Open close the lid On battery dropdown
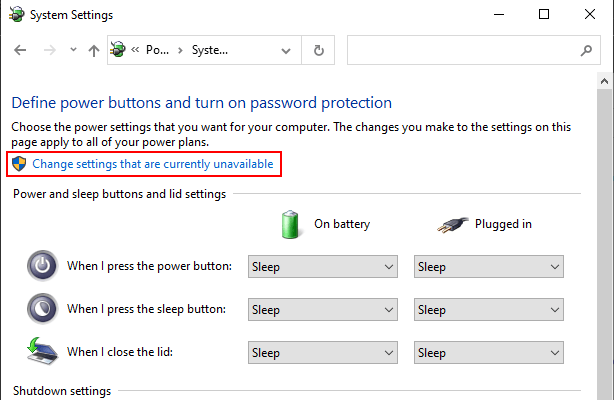614x400 pixels. pyautogui.click(x=323, y=353)
